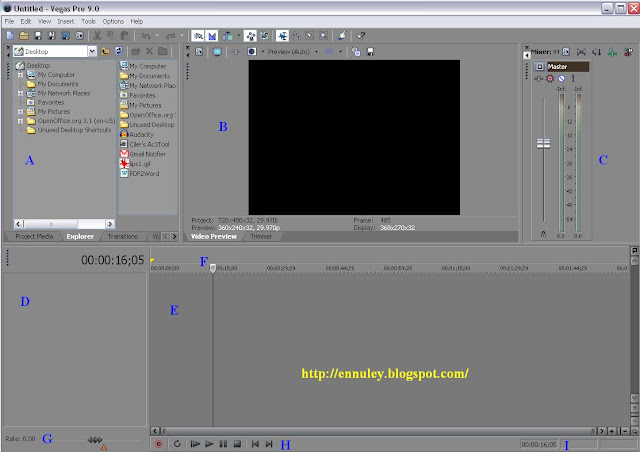Click the Interactive Tutorials icon
The height and width of the screenshot is (452, 640).
(x=342, y=36)
